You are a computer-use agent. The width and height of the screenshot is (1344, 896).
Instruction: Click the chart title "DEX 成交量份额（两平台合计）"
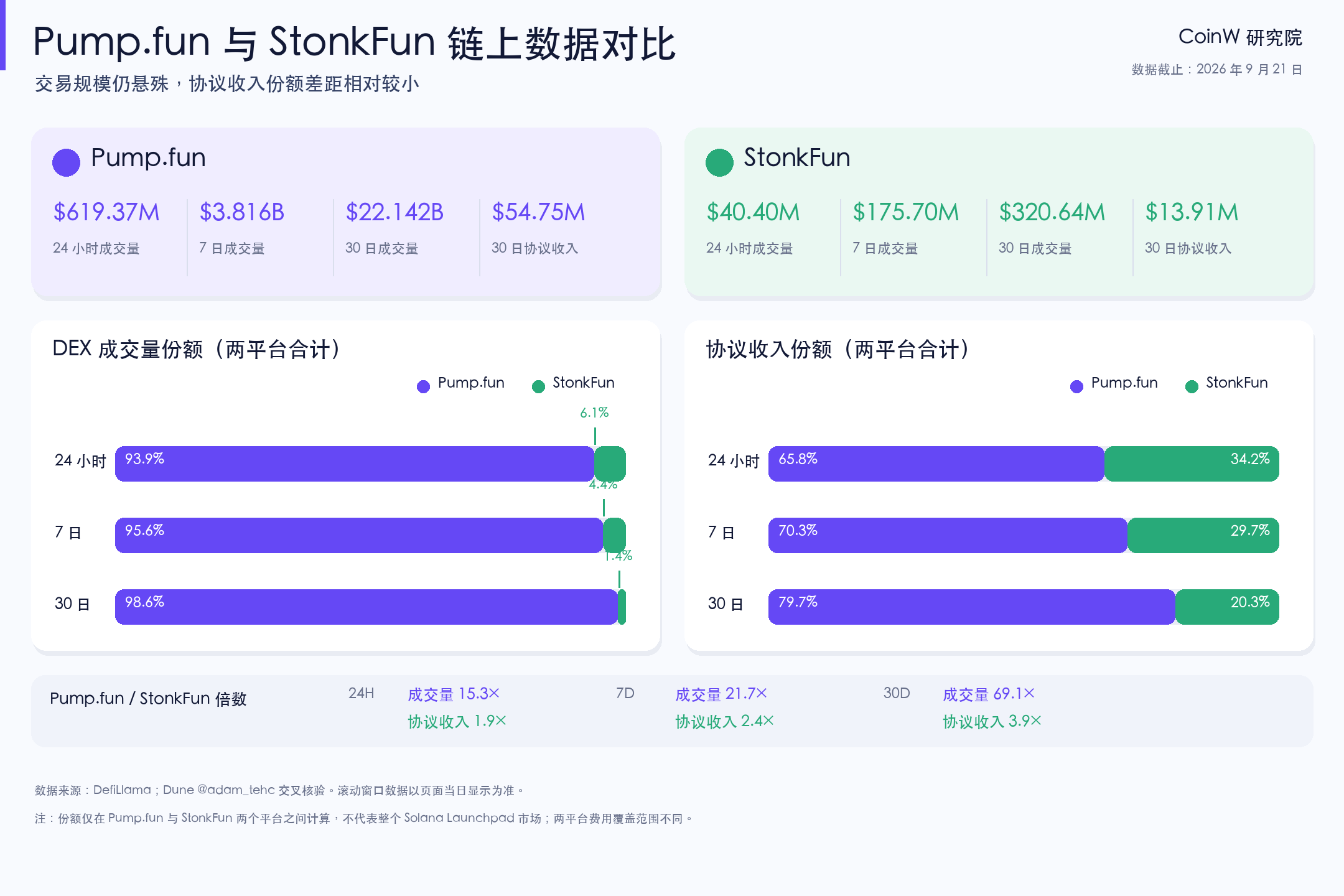point(198,349)
